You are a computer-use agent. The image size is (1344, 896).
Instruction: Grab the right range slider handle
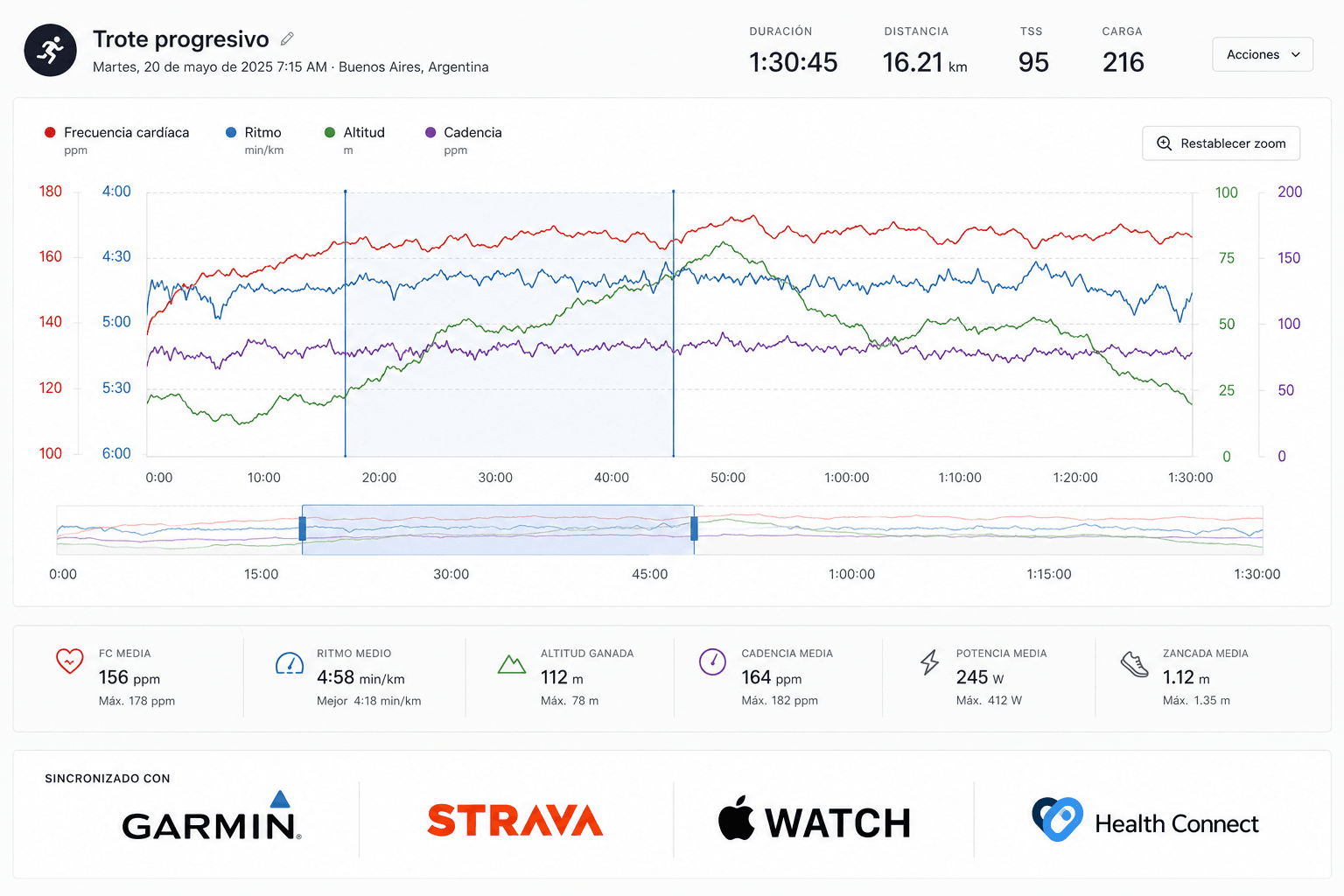tap(694, 528)
